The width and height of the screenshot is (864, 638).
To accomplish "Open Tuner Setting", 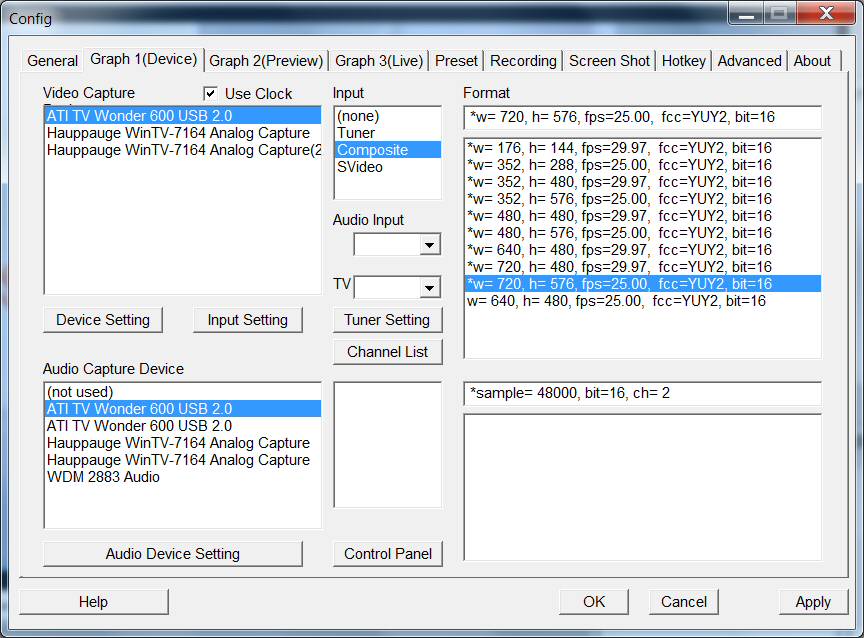I will tap(387, 320).
